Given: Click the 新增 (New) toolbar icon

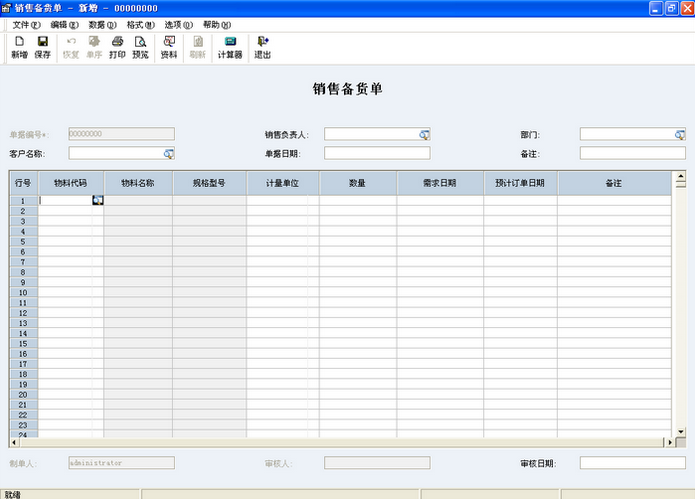Looking at the screenshot, I should tap(19, 47).
